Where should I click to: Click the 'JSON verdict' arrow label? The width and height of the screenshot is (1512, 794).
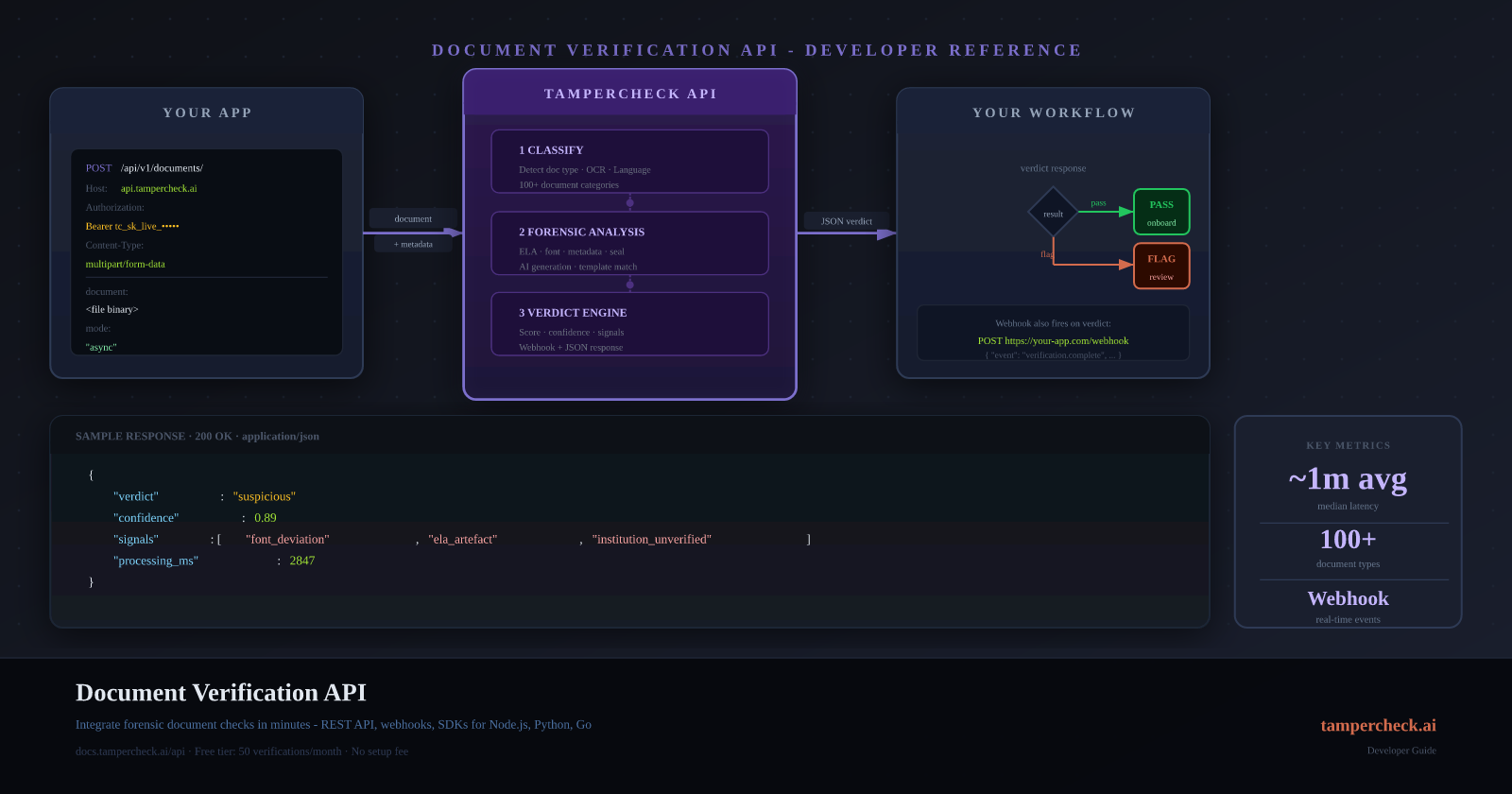tap(846, 221)
